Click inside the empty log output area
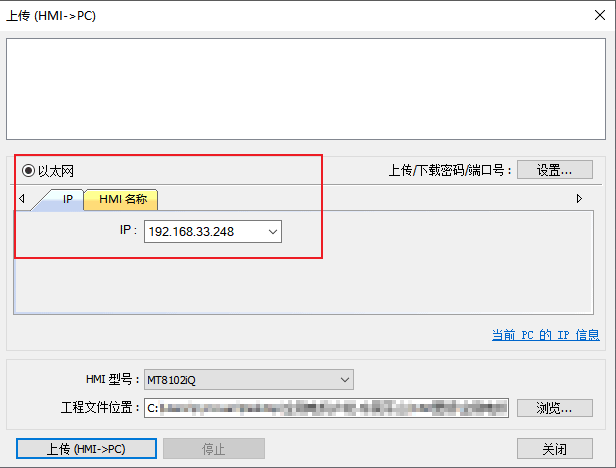The image size is (616, 468). (x=306, y=89)
